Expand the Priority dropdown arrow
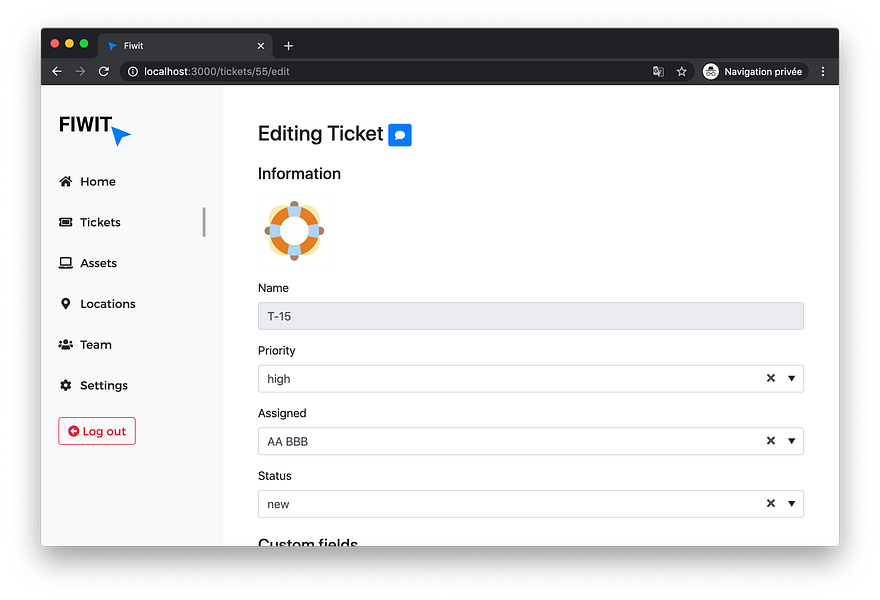Viewport: 880px width, 600px height. click(x=791, y=378)
